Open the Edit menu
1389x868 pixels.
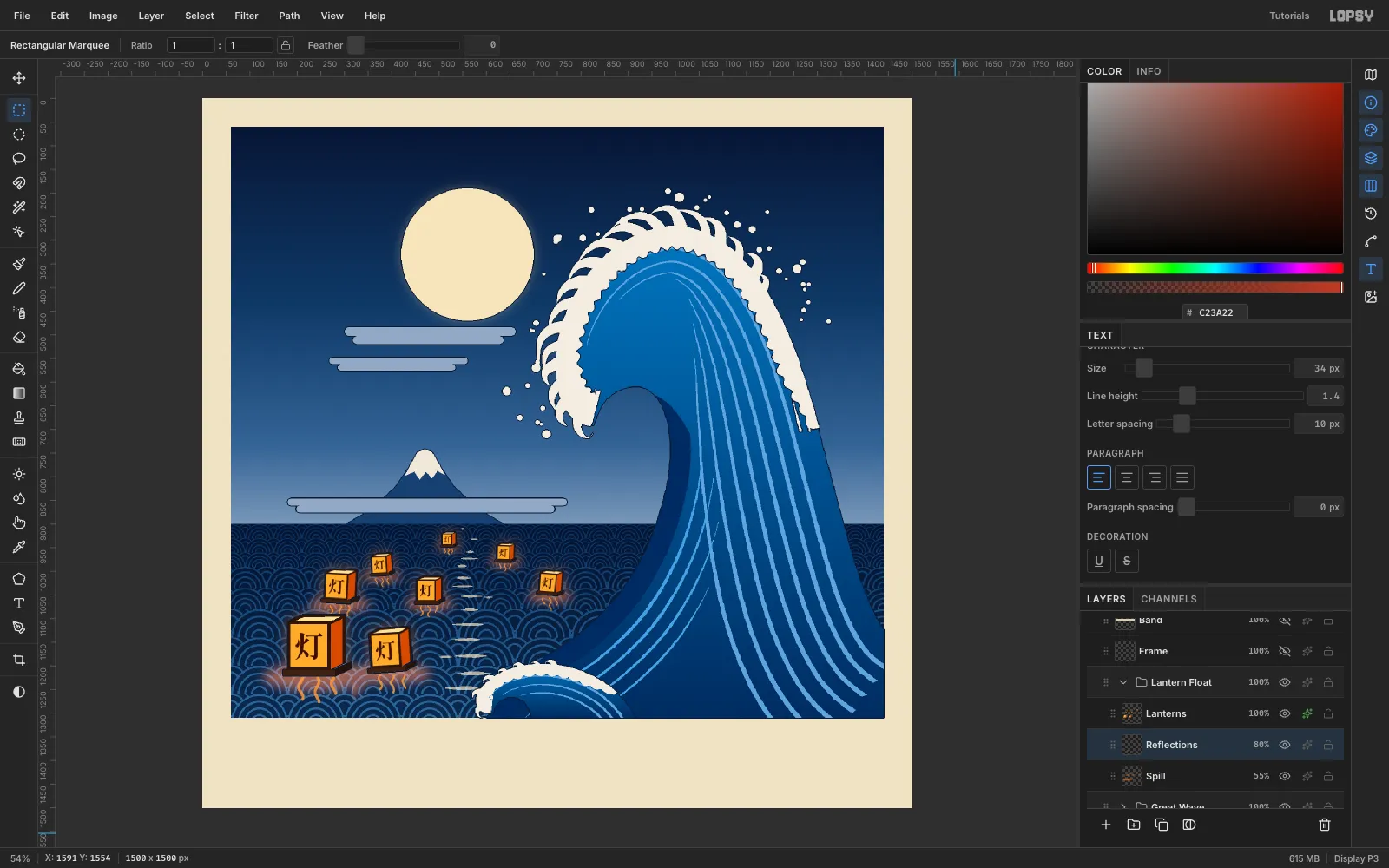(x=60, y=16)
